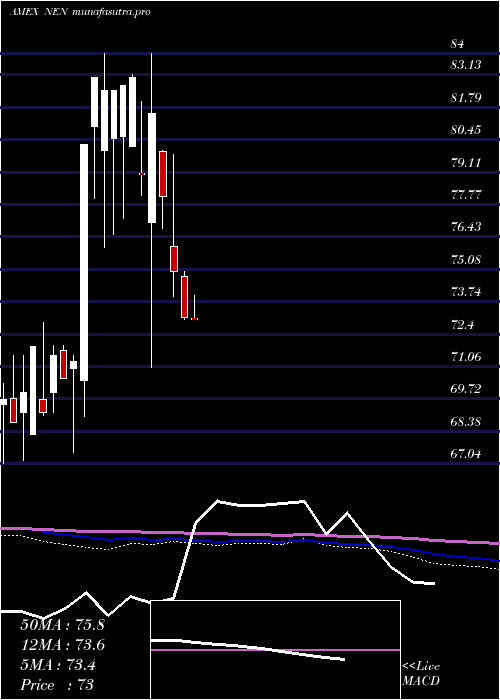Click the 69.72 price axis label
Screen dimensions: 500x700
click(x=466, y=389)
